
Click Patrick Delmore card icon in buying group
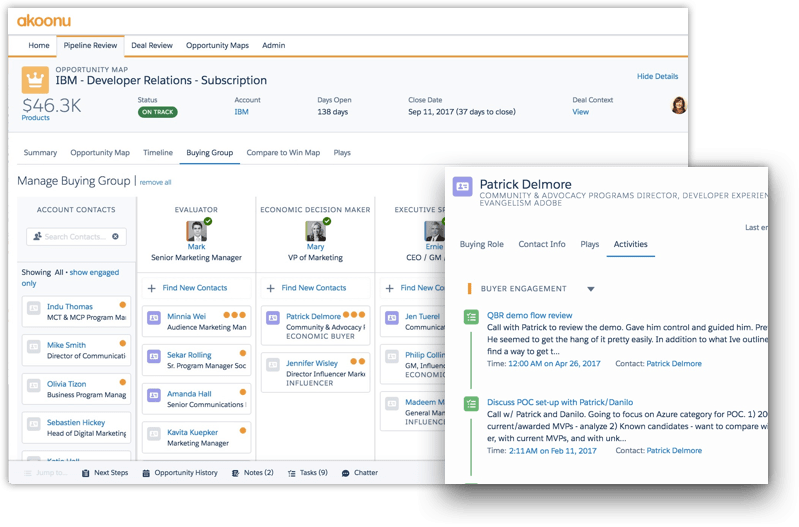pos(273,318)
